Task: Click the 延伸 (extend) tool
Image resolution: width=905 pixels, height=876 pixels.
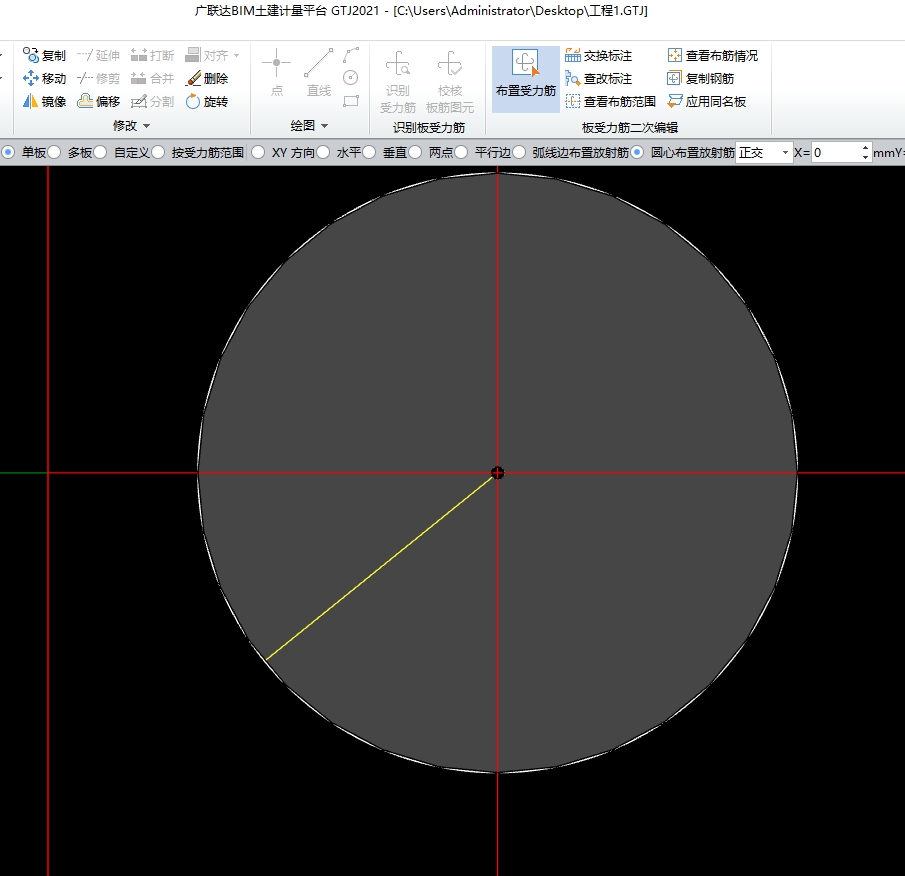Action: (x=98, y=55)
